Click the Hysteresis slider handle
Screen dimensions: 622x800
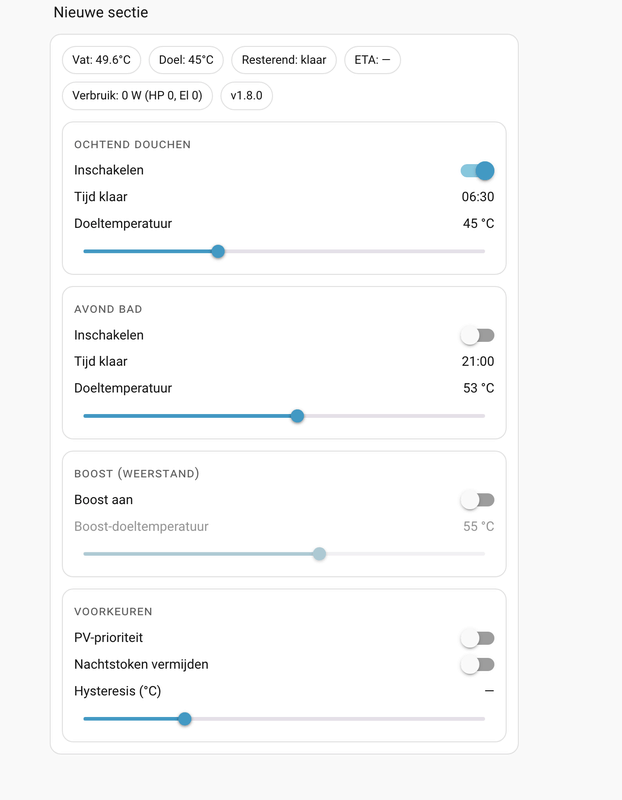pyautogui.click(x=185, y=718)
